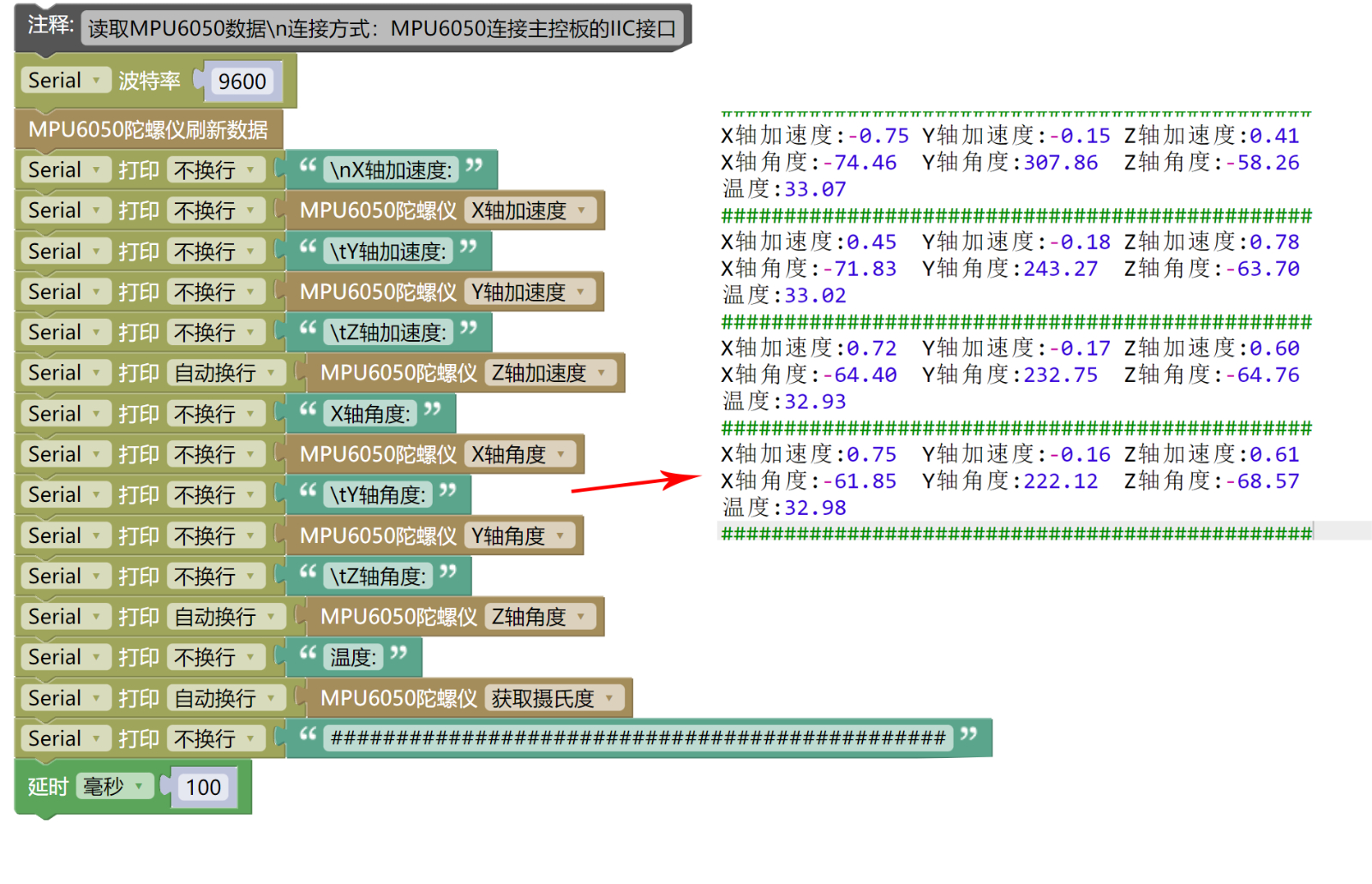Edit the "\tZ轴角度:" string text field
This screenshot has height=884, width=1372.
click(x=378, y=576)
